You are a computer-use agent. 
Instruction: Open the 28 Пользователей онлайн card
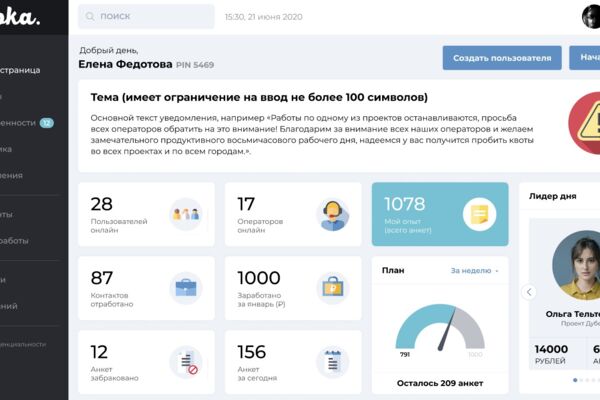click(146, 214)
